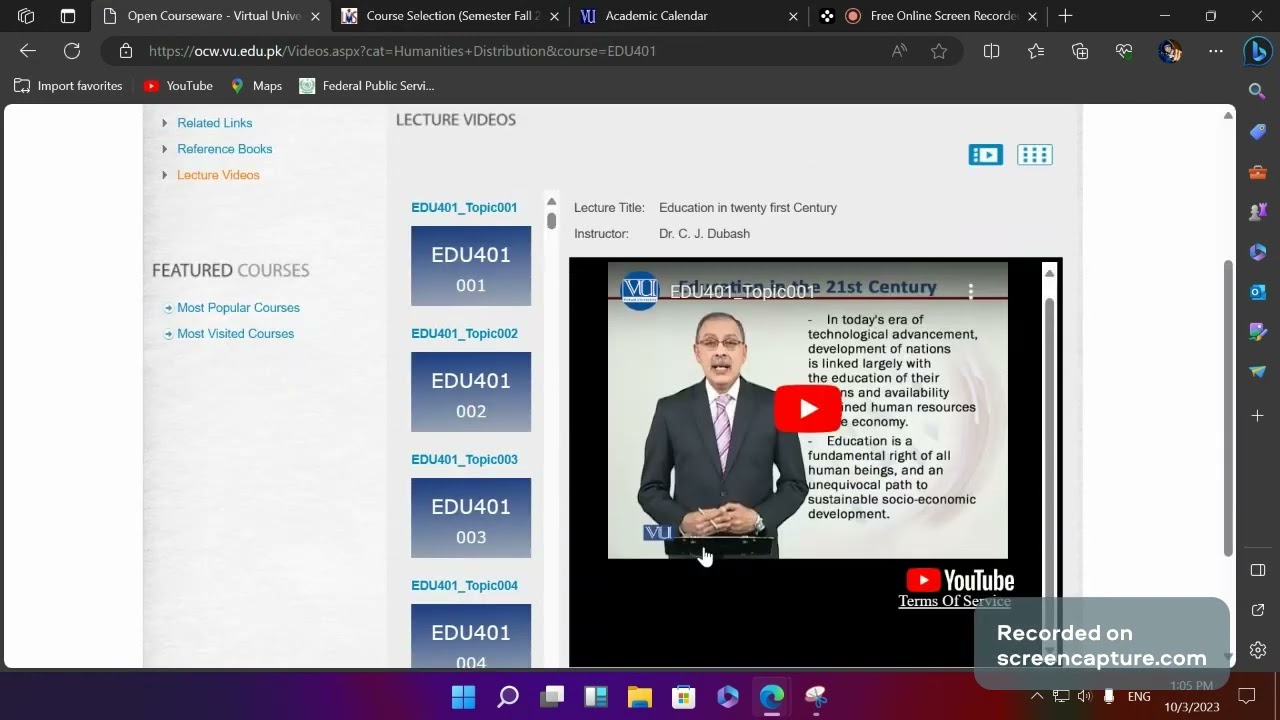Open the sidebar Tools briefcase icon
This screenshot has height=720, width=1280.
(1258, 172)
